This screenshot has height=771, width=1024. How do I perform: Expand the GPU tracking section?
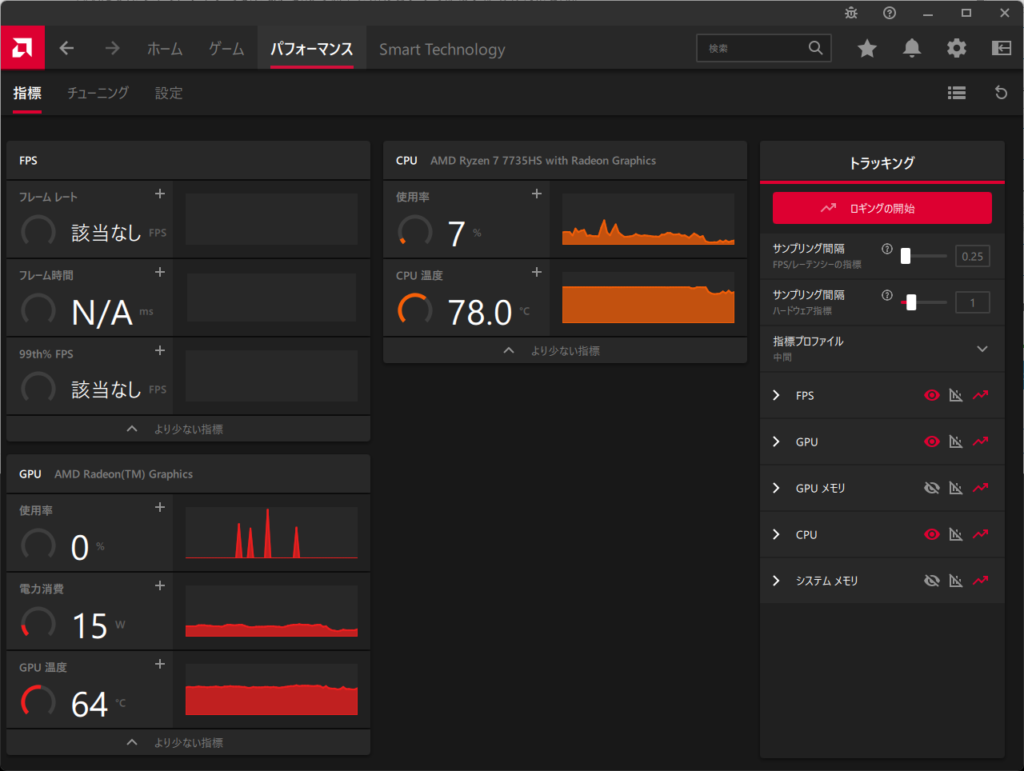[x=776, y=442]
